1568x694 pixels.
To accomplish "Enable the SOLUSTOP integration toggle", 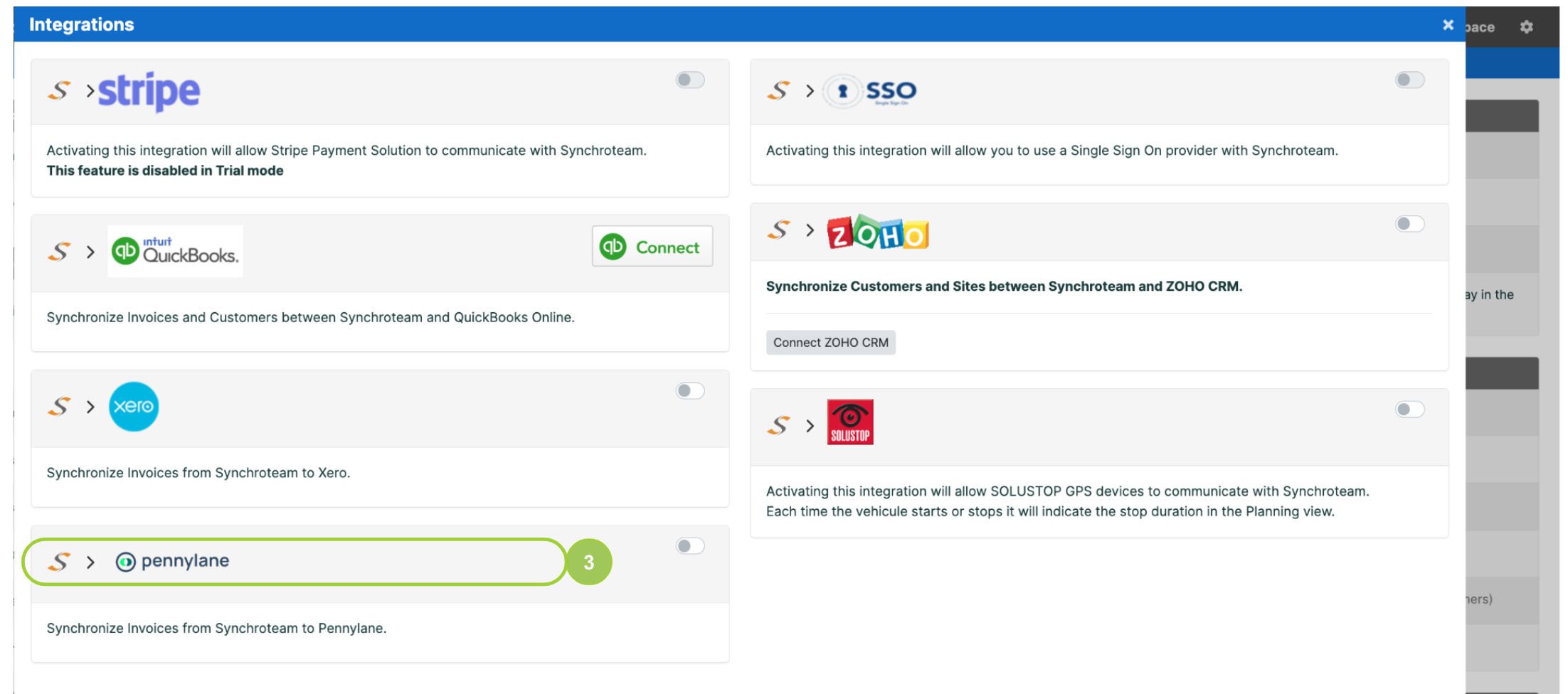I will pyautogui.click(x=1409, y=409).
